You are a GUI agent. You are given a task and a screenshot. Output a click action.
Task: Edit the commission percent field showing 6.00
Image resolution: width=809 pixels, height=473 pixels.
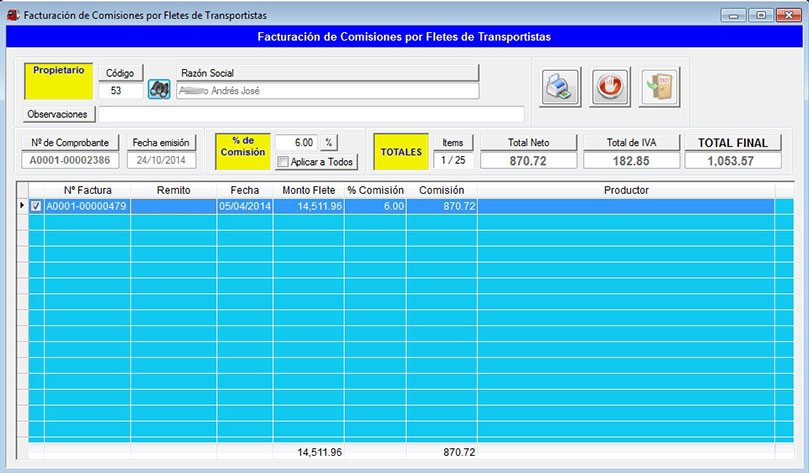pyautogui.click(x=296, y=143)
